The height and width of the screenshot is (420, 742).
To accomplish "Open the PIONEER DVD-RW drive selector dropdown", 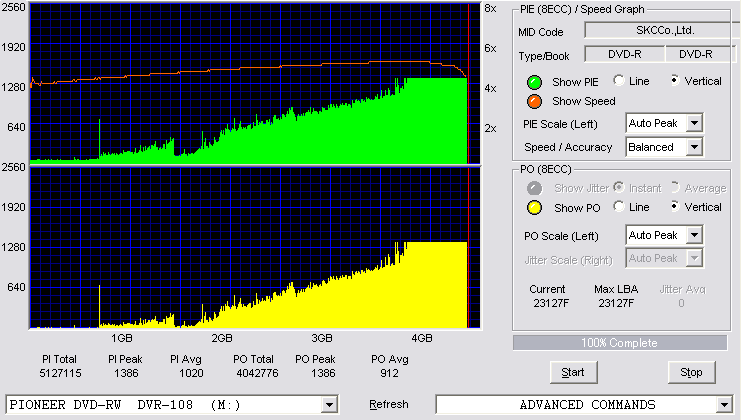I will coord(329,405).
